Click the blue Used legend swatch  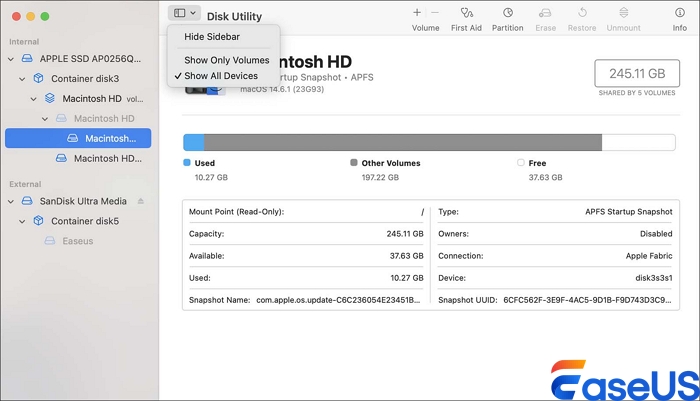click(187, 163)
